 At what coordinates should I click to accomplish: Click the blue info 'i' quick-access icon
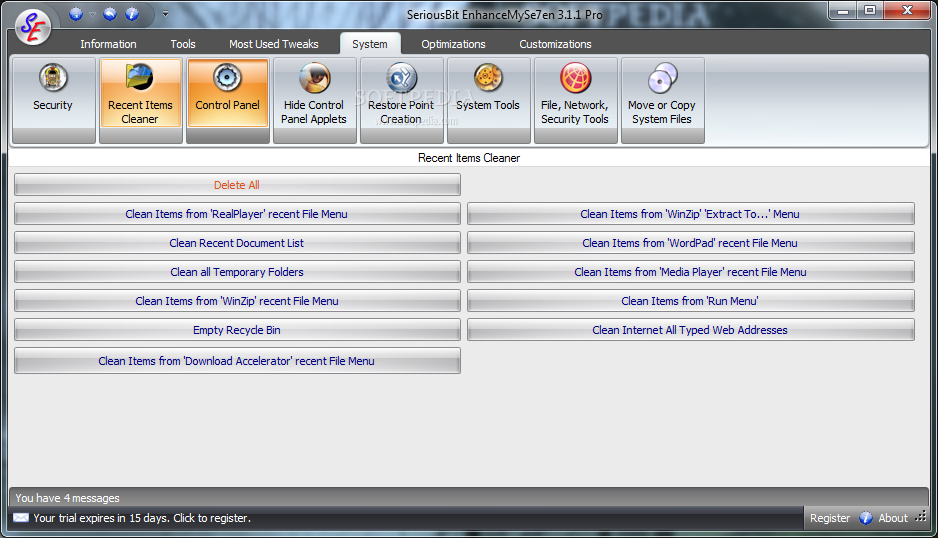(x=132, y=14)
